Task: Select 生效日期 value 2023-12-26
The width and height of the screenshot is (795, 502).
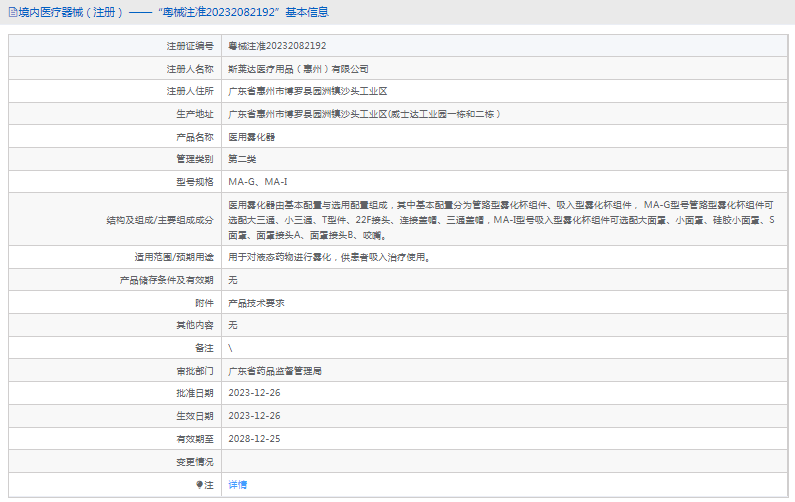Action: [x=254, y=416]
